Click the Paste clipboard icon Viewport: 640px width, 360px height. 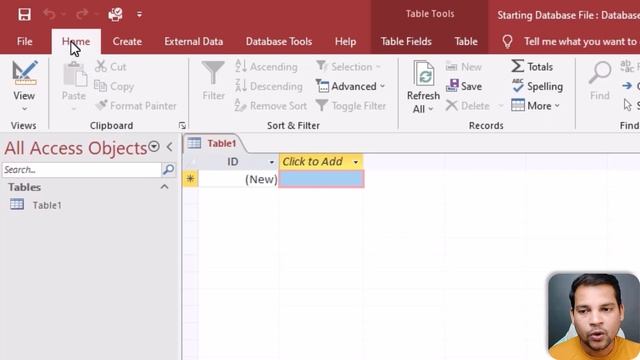pos(75,74)
